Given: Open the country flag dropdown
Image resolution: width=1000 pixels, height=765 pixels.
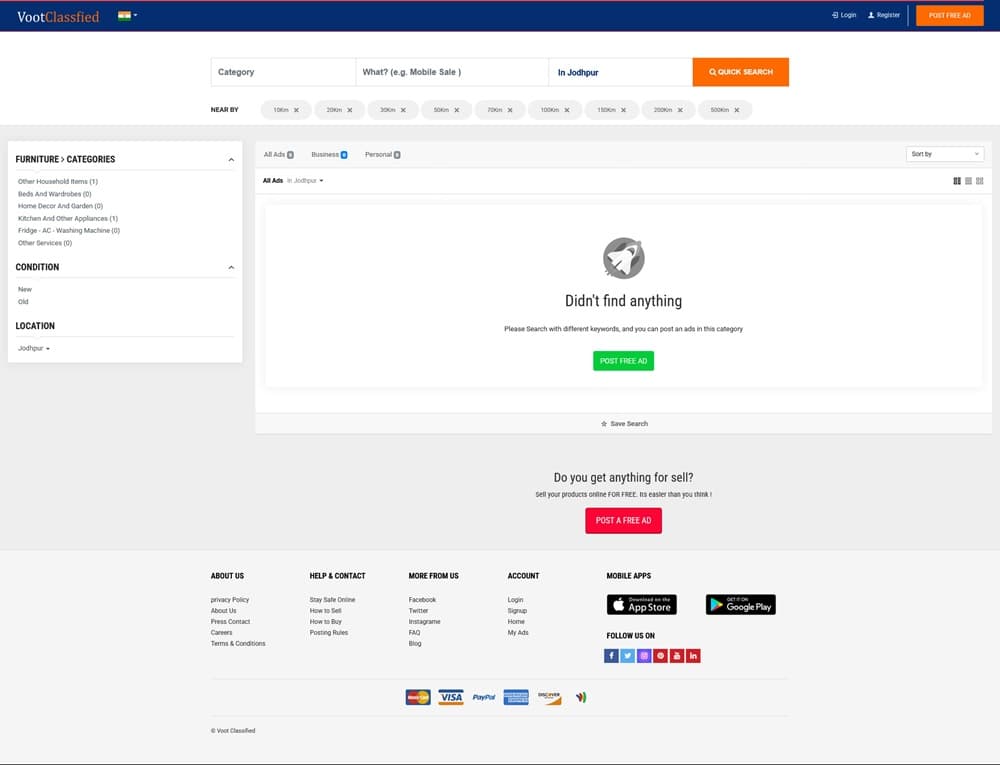Looking at the screenshot, I should click(127, 15).
